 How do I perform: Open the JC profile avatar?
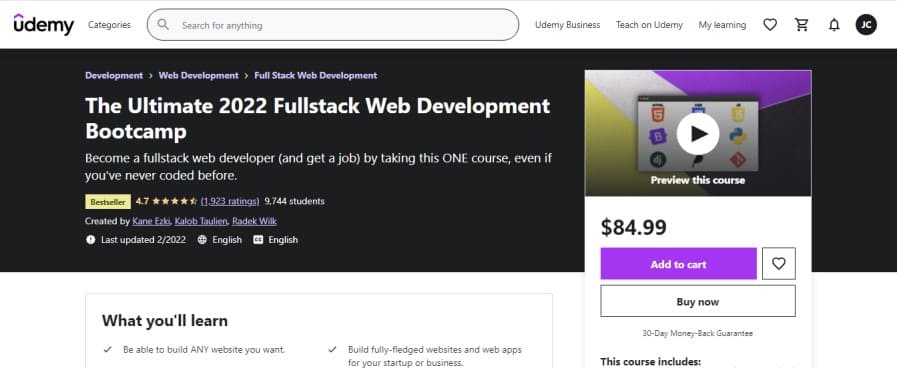[866, 25]
